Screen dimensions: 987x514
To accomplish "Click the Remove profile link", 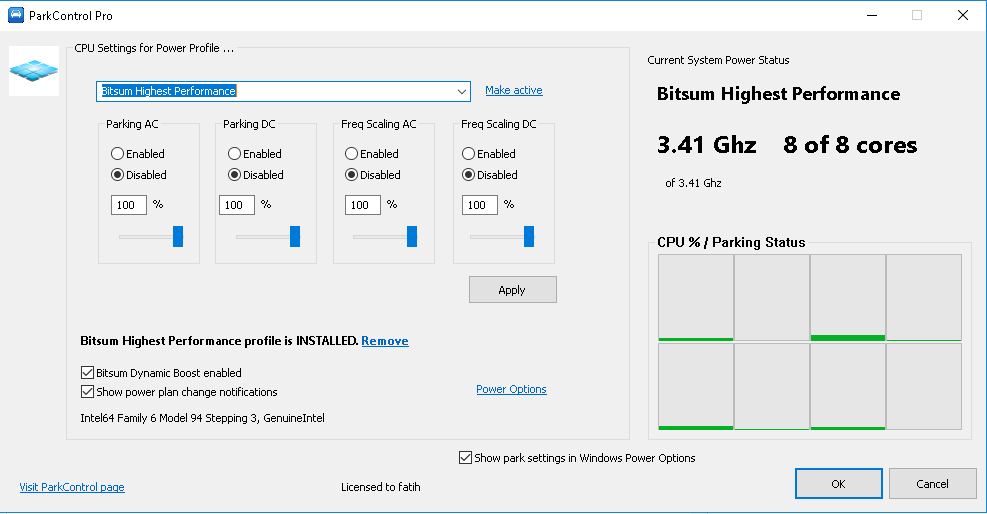I will [385, 341].
